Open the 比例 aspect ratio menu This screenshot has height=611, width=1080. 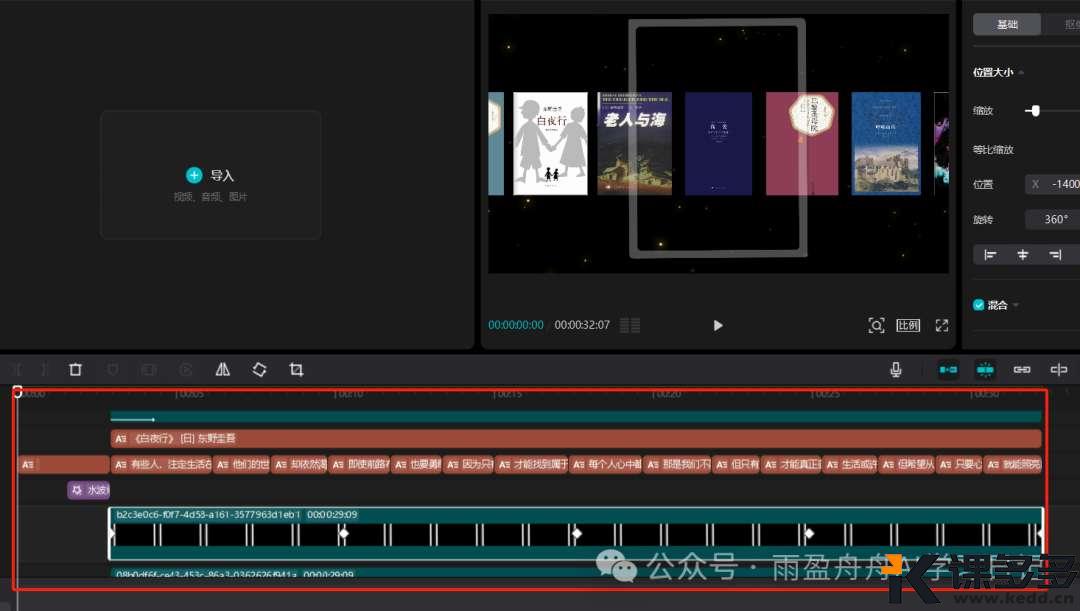coord(908,325)
